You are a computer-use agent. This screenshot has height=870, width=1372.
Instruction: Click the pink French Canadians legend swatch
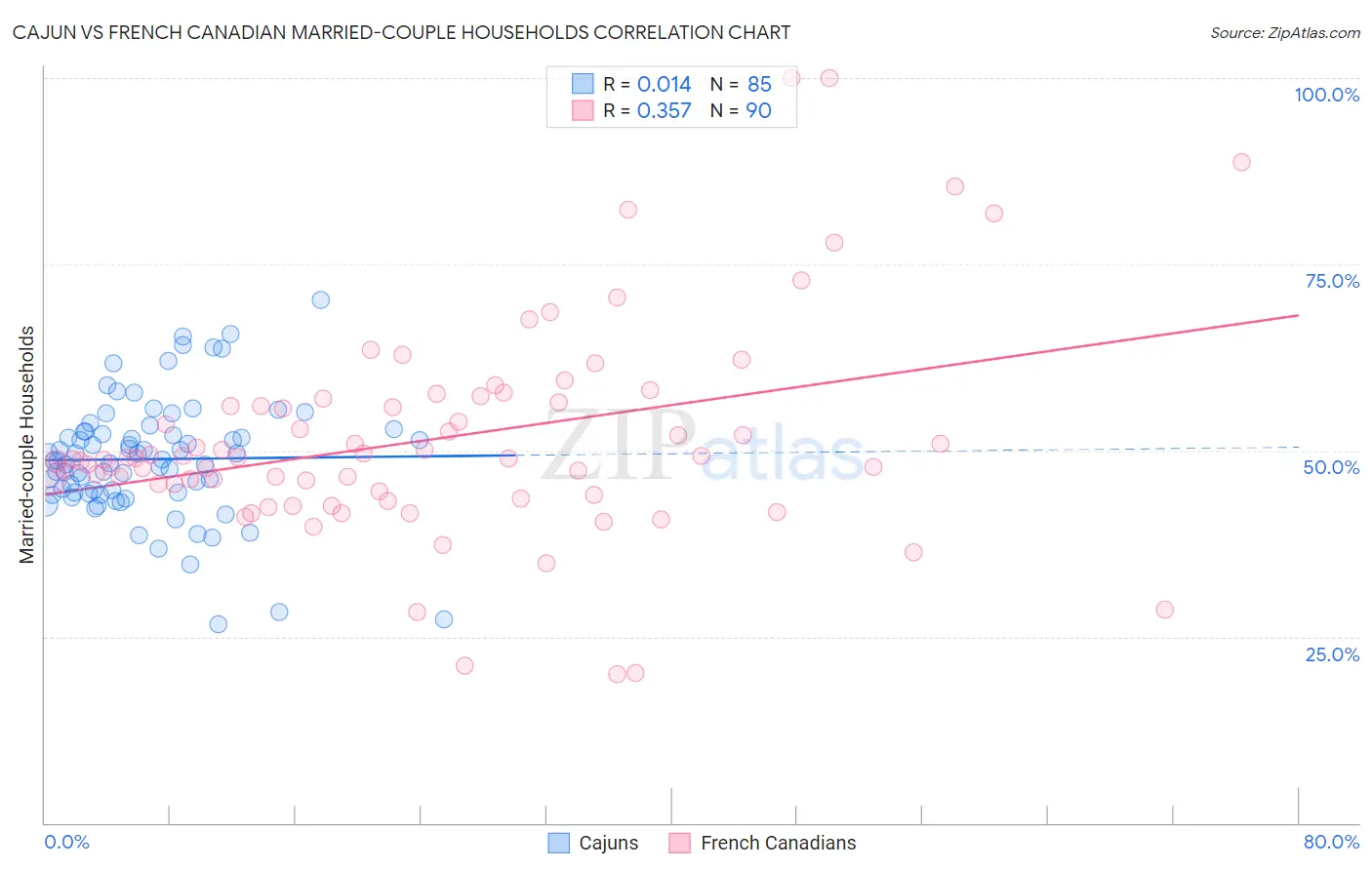point(680,843)
